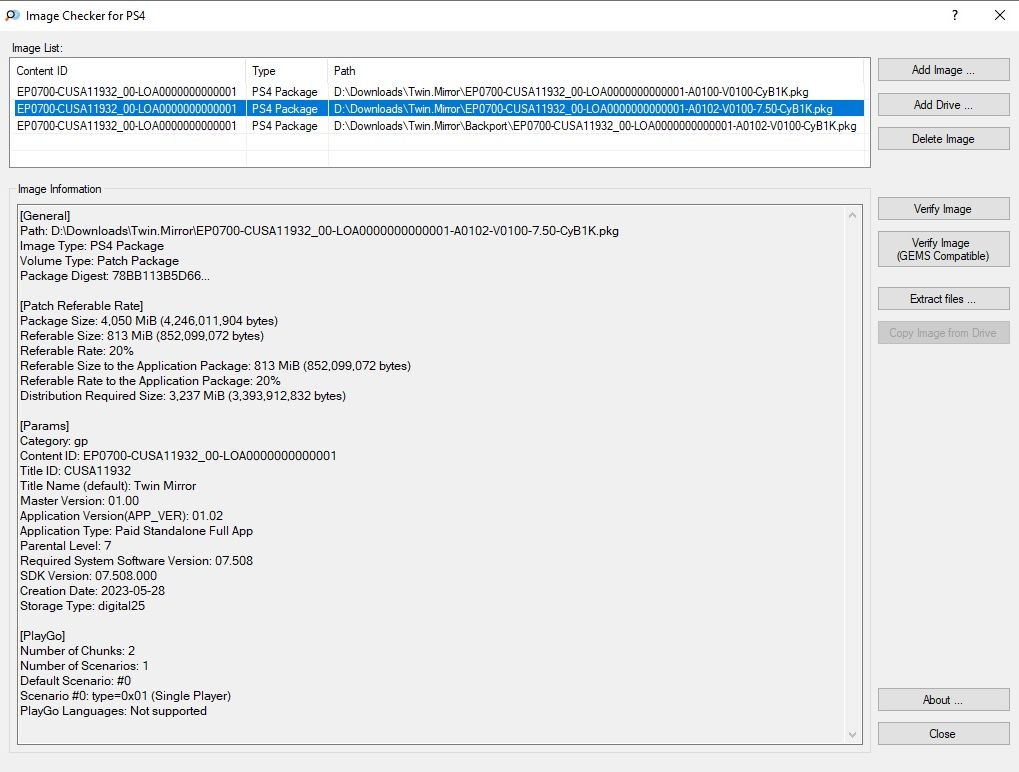Click the Required System Software Version line

point(136,560)
